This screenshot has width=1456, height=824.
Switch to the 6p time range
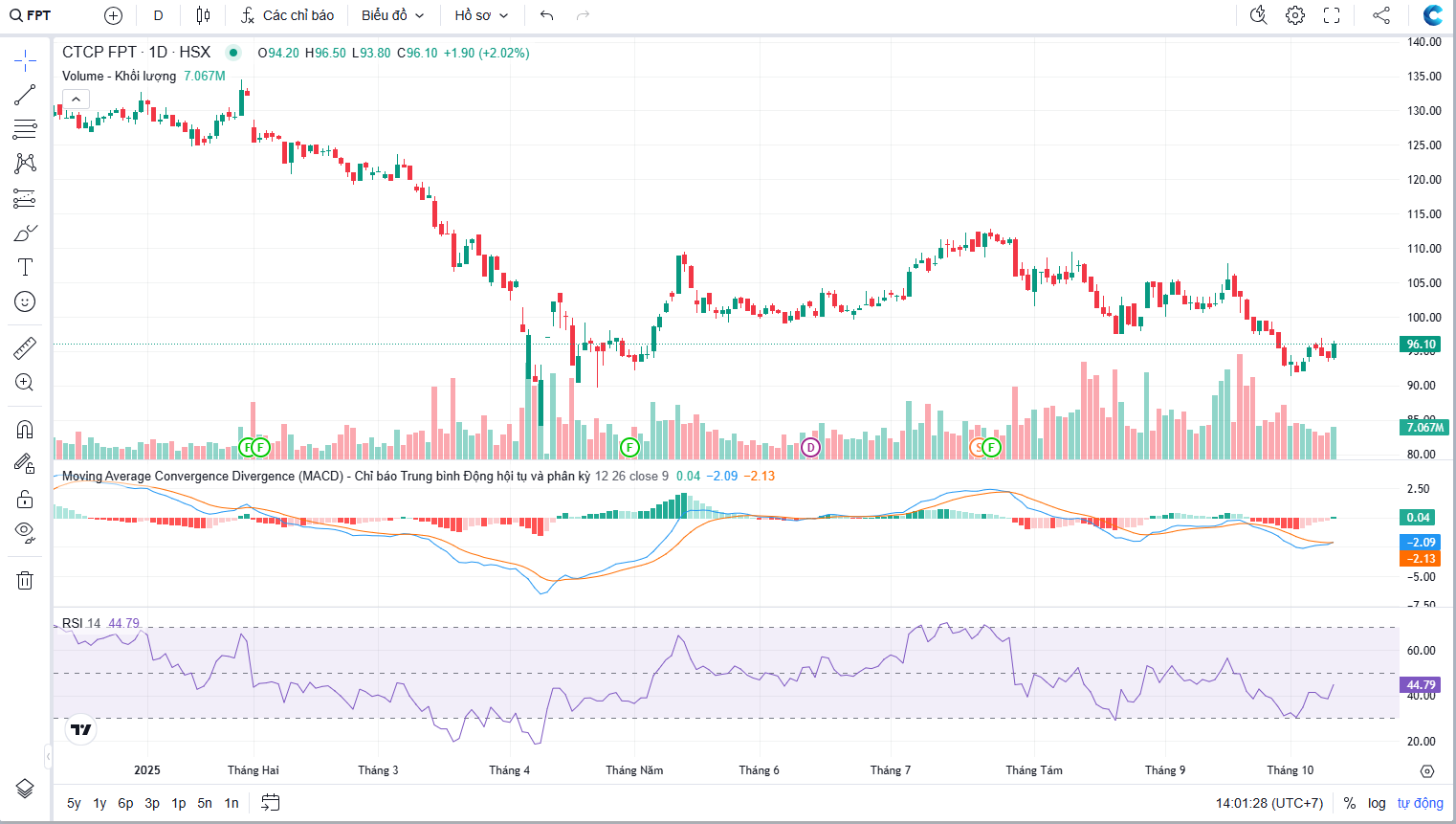pyautogui.click(x=125, y=803)
